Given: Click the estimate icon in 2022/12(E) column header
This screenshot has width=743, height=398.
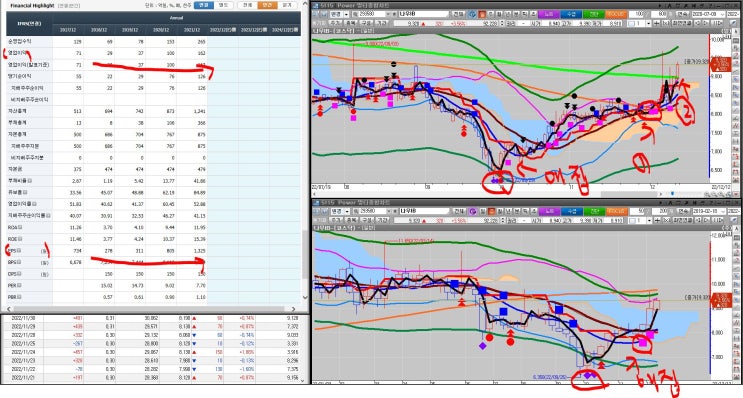Looking at the screenshot, I should point(234,29).
